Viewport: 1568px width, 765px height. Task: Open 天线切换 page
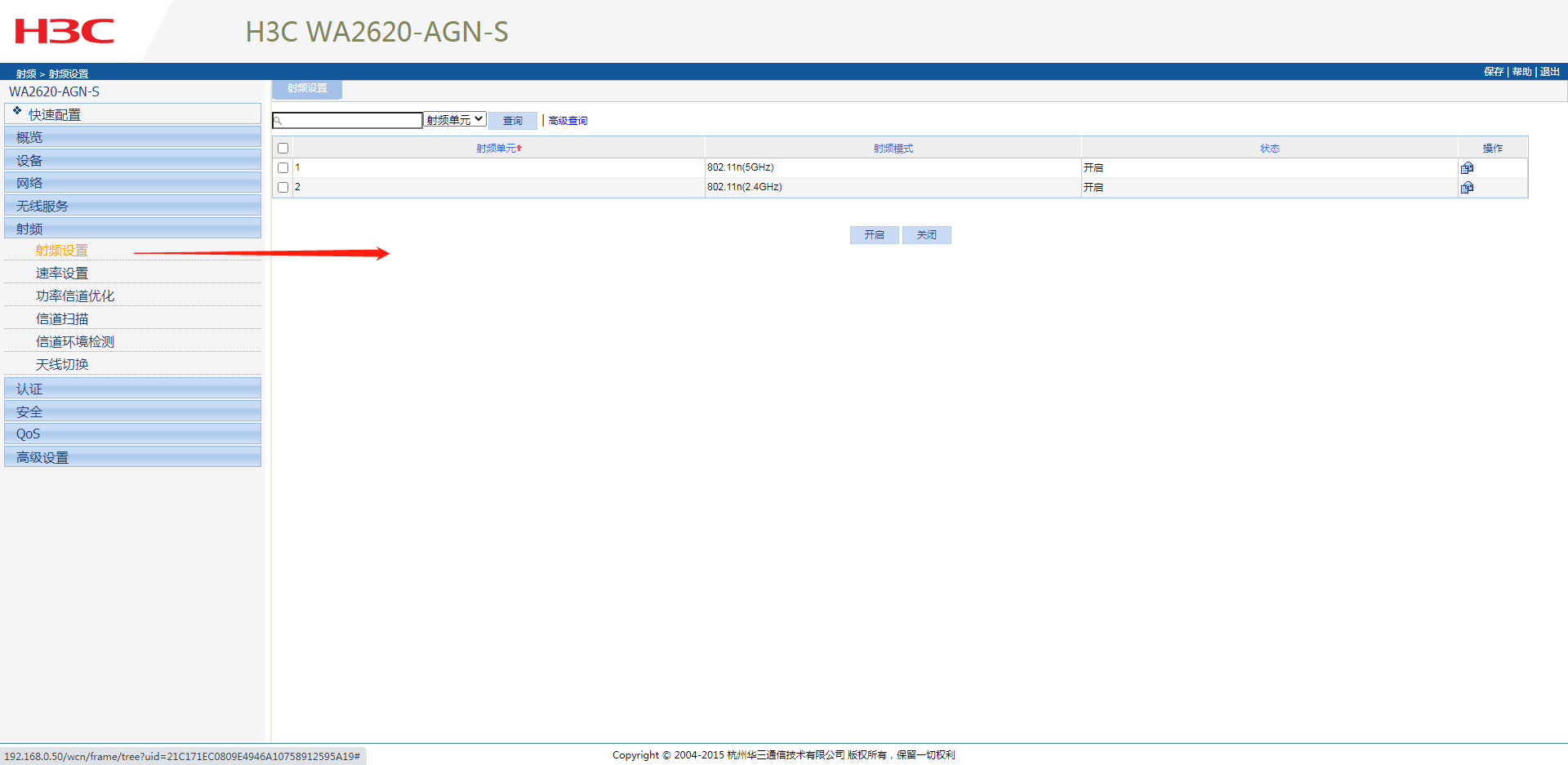coord(62,365)
